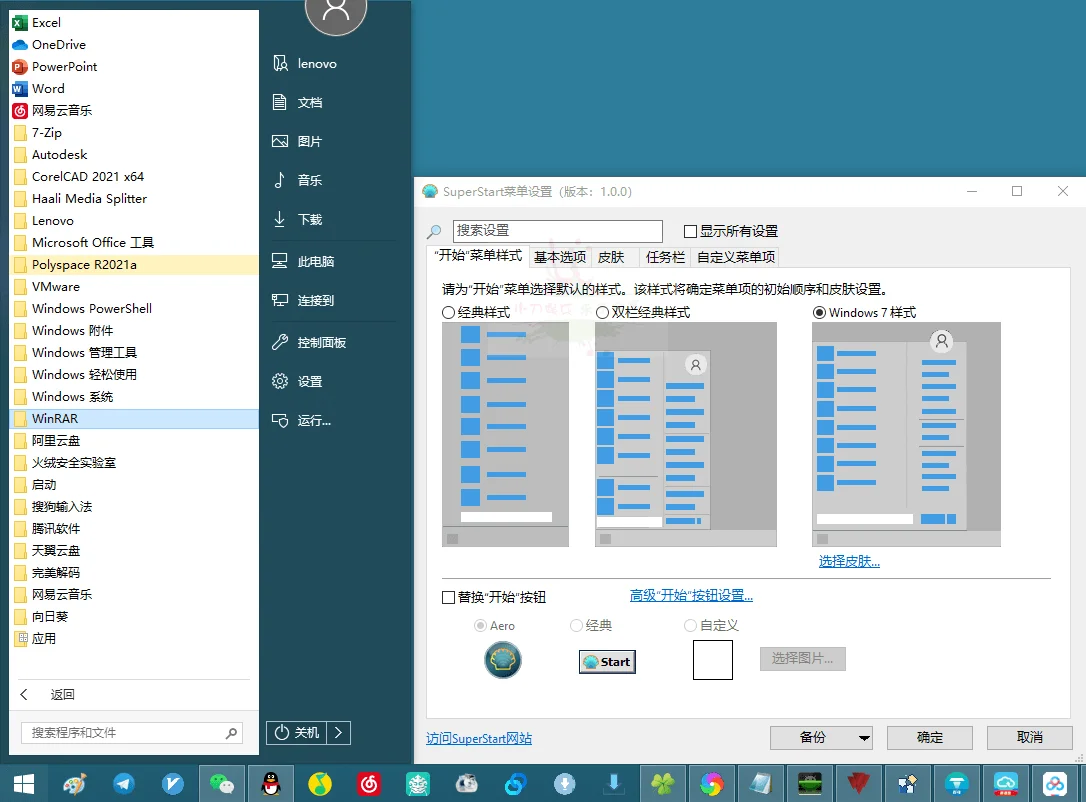Switch to the 任务栏 tab

tap(665, 257)
